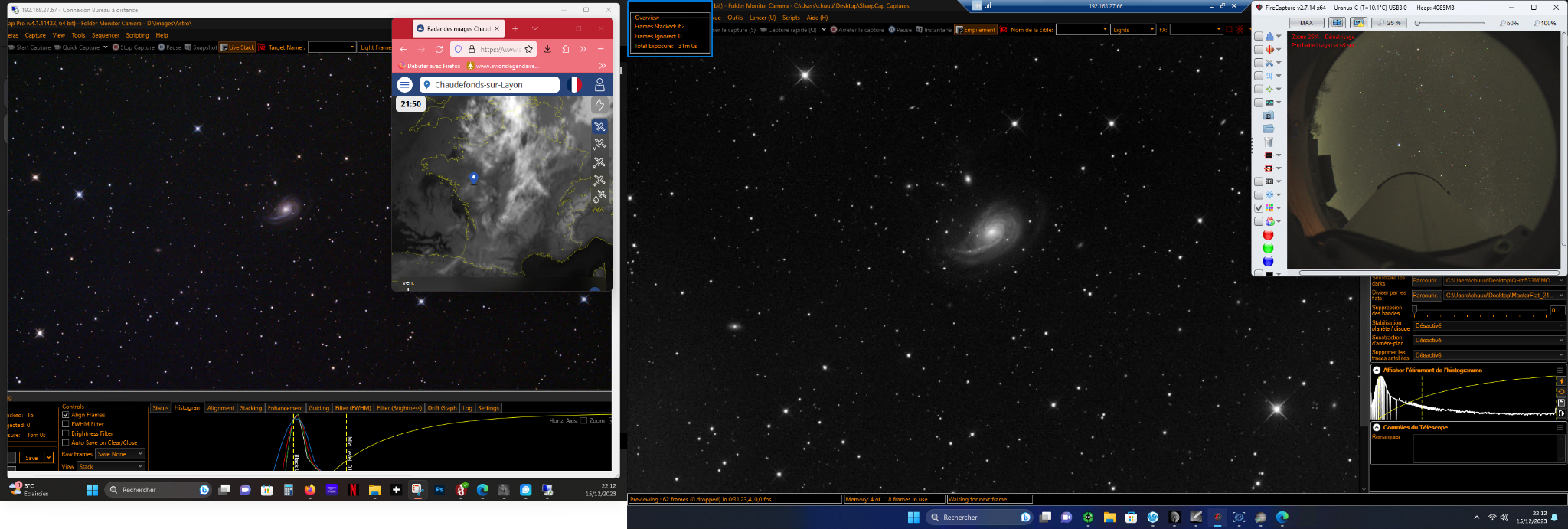The image size is (1568, 529).
Task: Open the Target Name dropdown
Action: 332,47
